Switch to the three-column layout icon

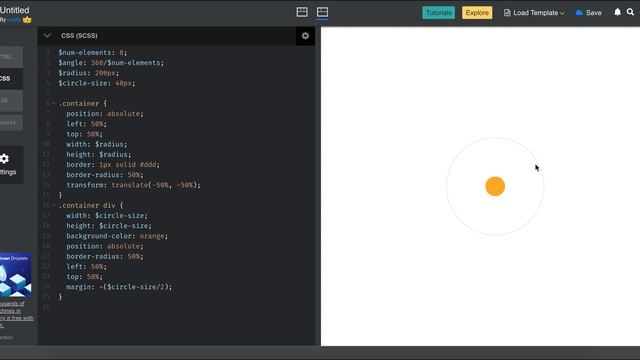coord(302,12)
